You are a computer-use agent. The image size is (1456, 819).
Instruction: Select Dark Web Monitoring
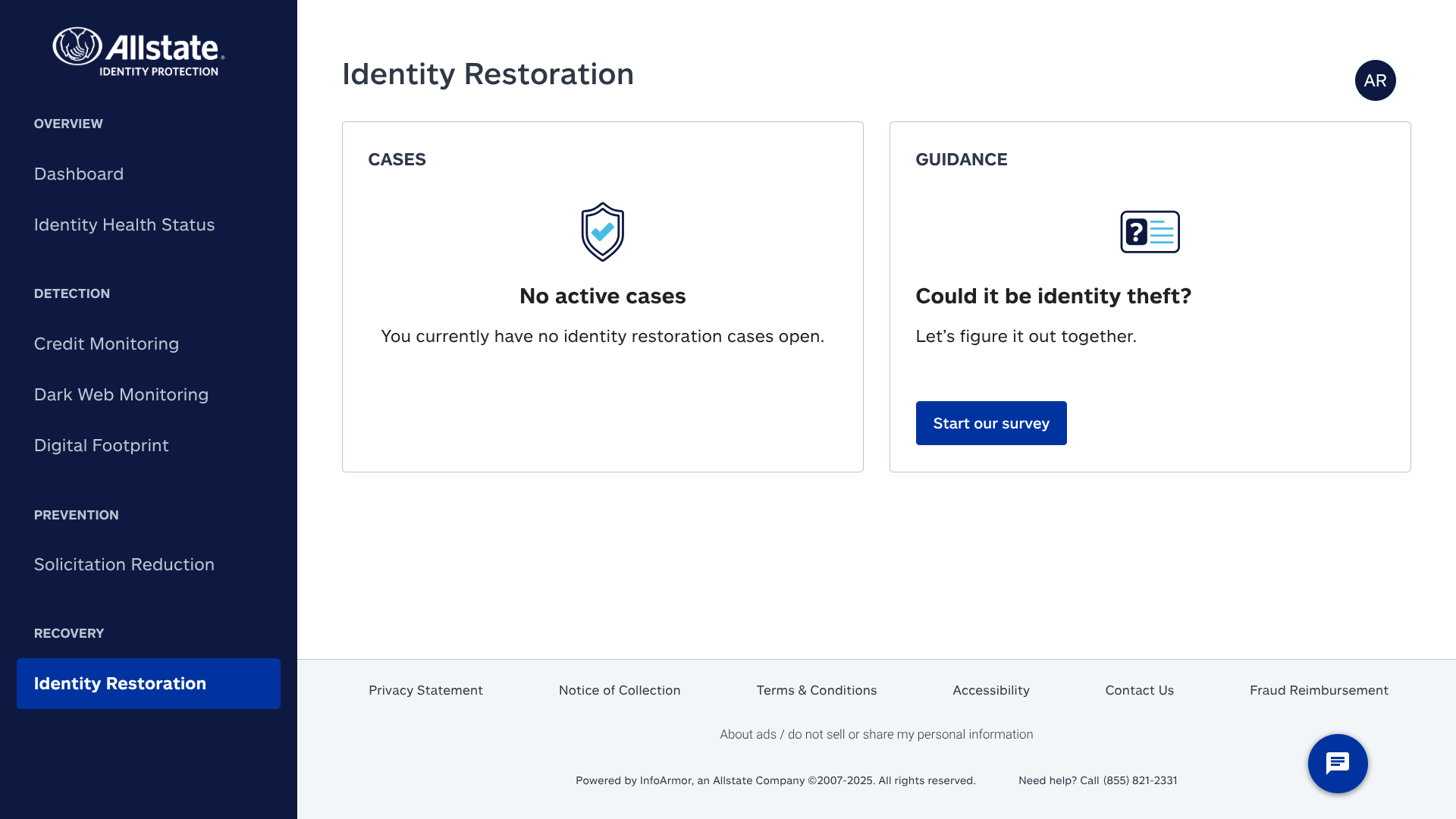[x=121, y=394]
